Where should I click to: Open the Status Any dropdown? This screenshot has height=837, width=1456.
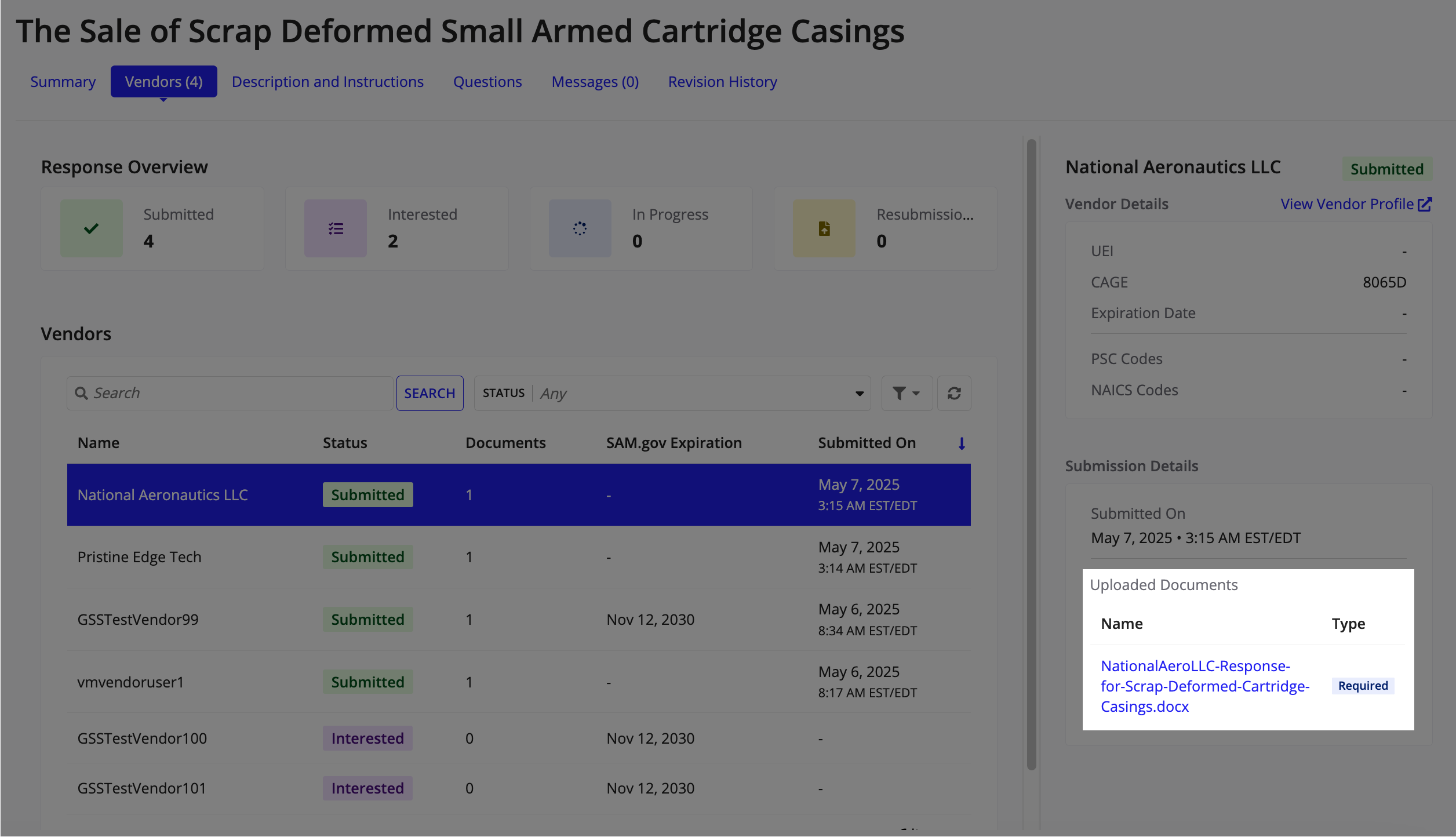[672, 394]
